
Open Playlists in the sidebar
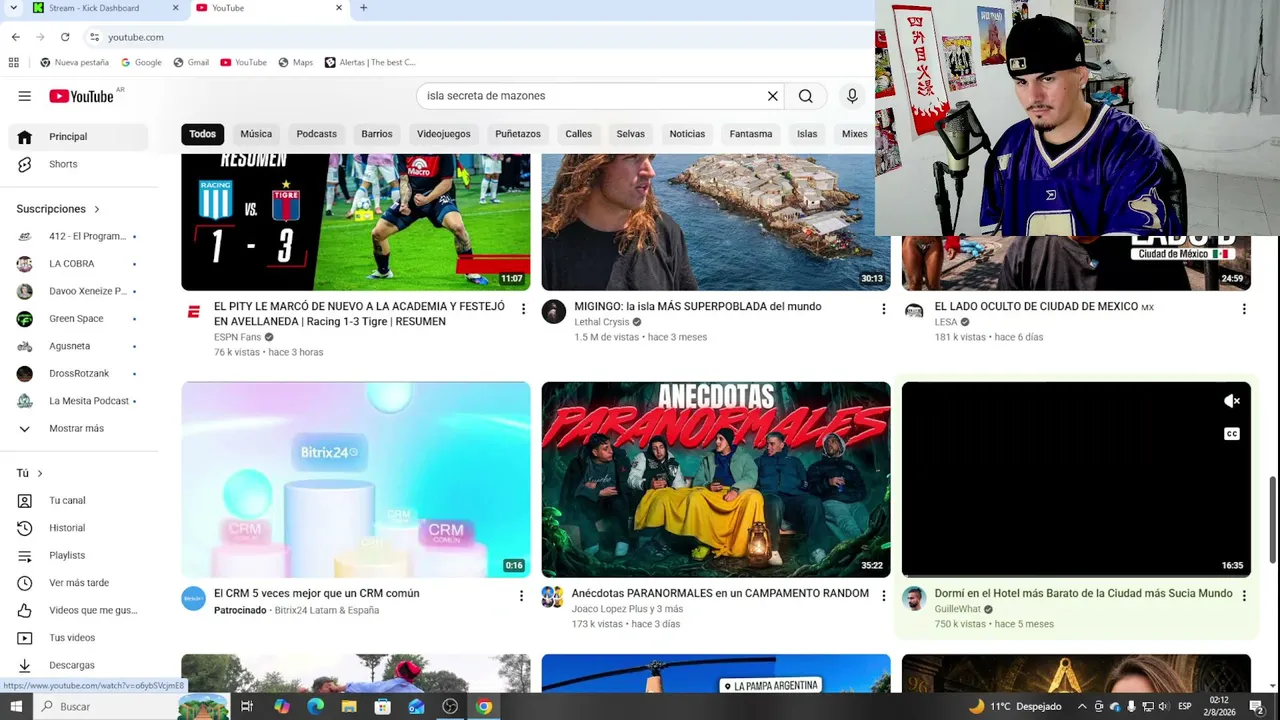pyautogui.click(x=79, y=555)
